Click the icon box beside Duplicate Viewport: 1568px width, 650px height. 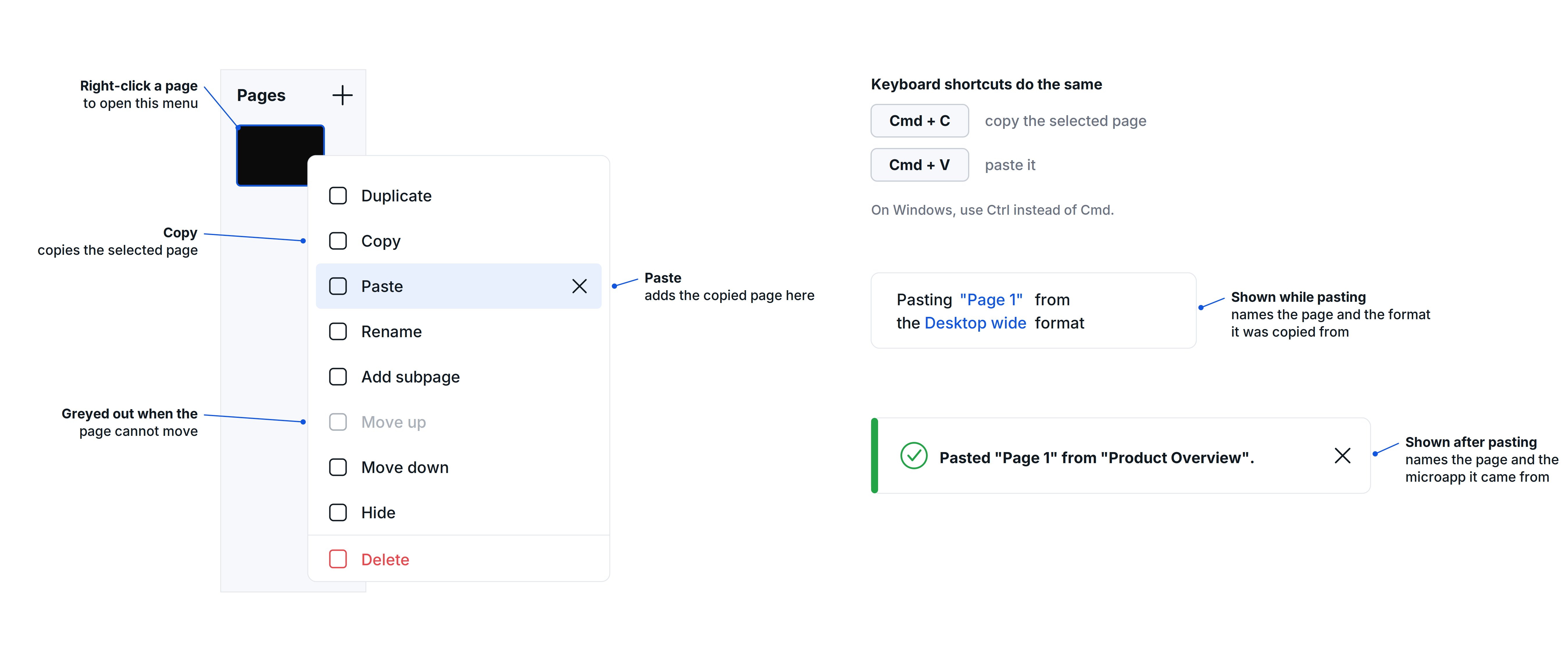(338, 196)
